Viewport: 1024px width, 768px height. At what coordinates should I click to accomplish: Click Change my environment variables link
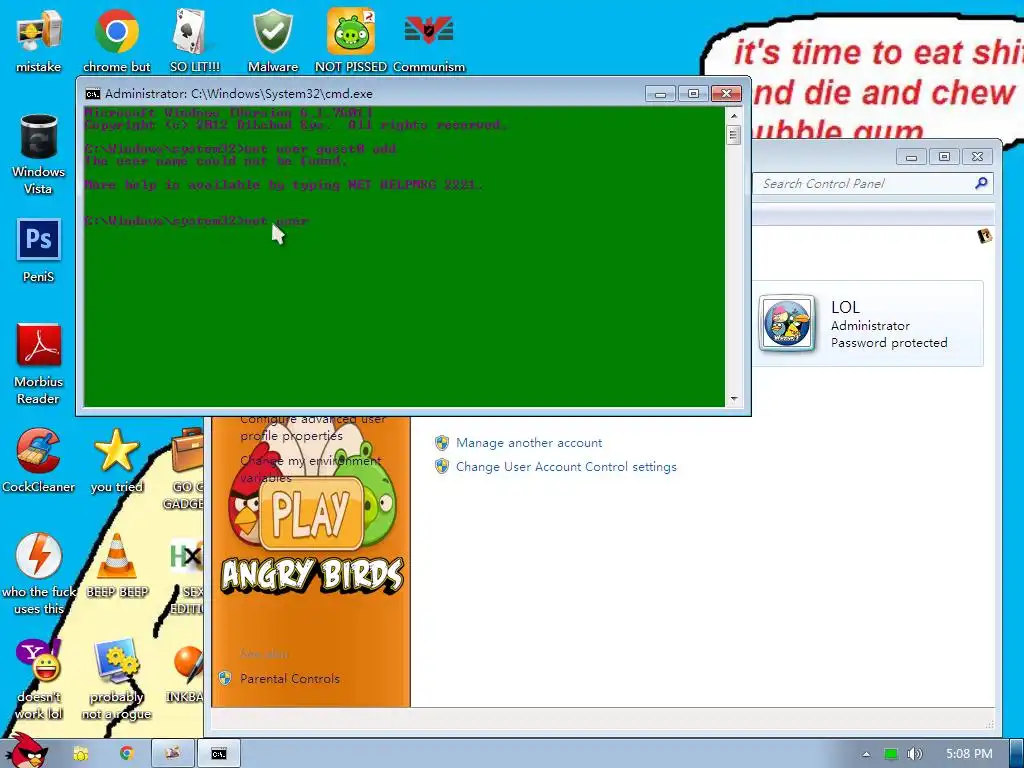[310, 469]
